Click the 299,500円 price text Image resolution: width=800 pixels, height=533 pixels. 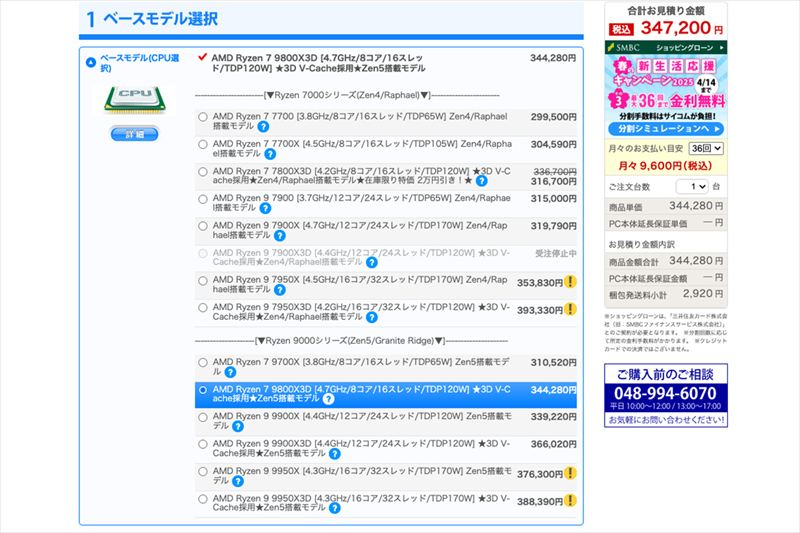click(x=554, y=117)
